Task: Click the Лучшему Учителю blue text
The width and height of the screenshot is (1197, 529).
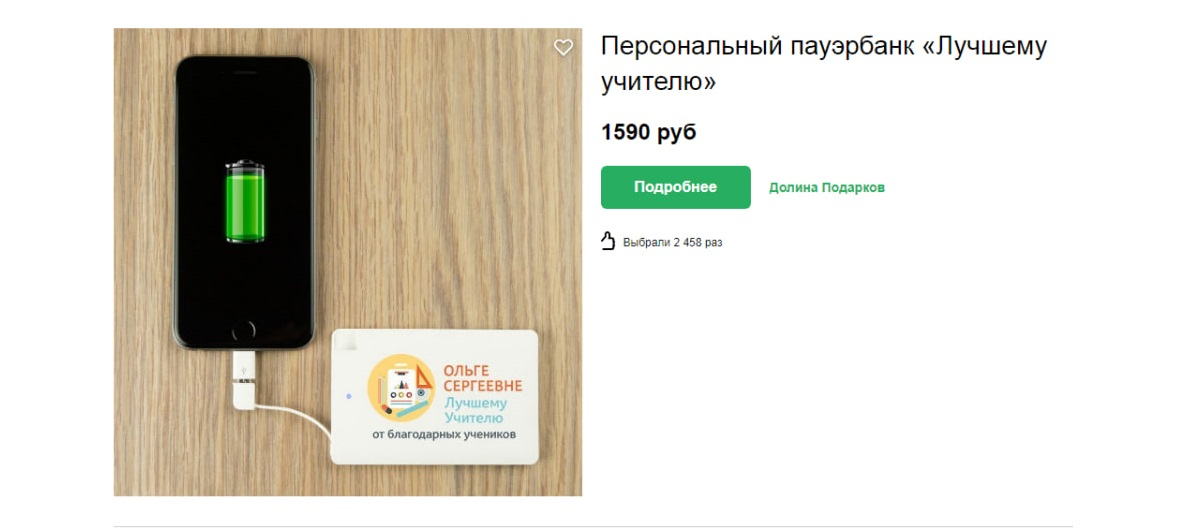Action: [x=475, y=410]
